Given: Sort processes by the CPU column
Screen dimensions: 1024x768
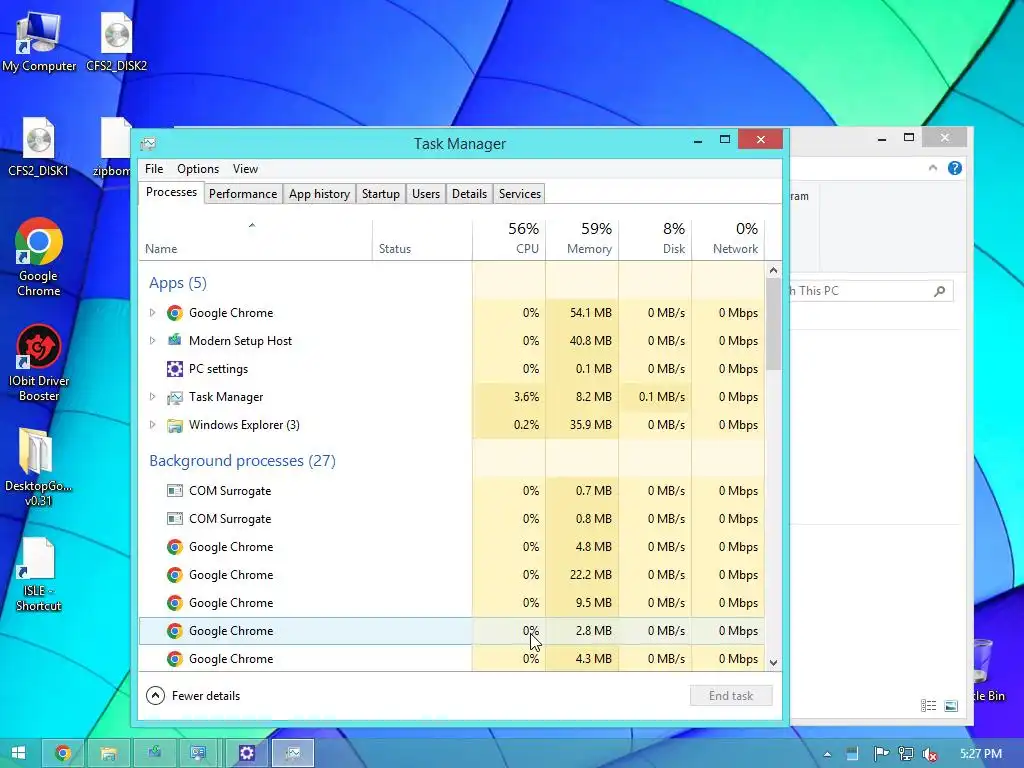Looking at the screenshot, I should point(509,239).
